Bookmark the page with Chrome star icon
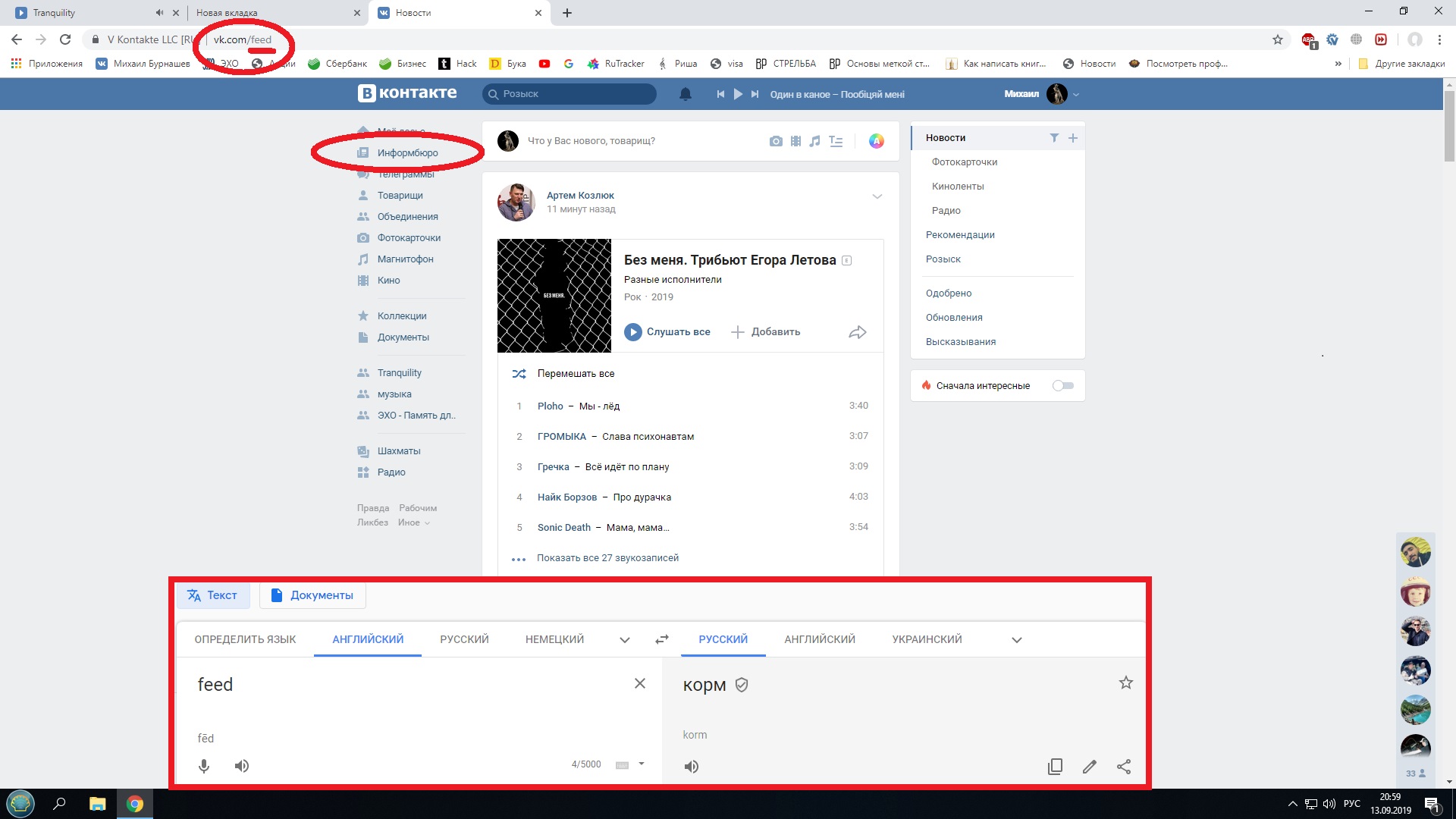 [x=1278, y=39]
